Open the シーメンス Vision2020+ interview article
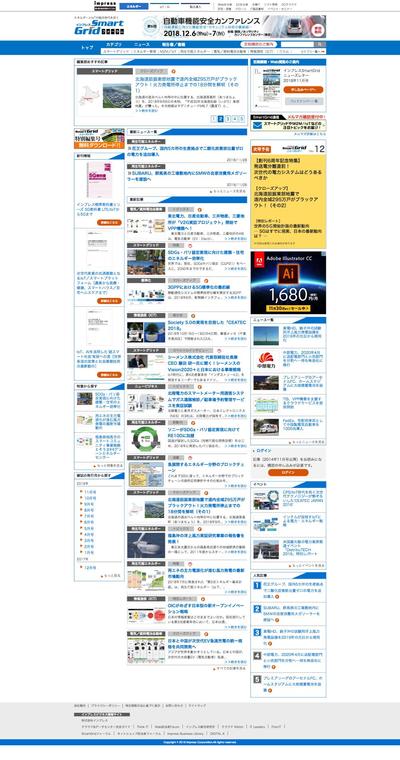 point(206,363)
